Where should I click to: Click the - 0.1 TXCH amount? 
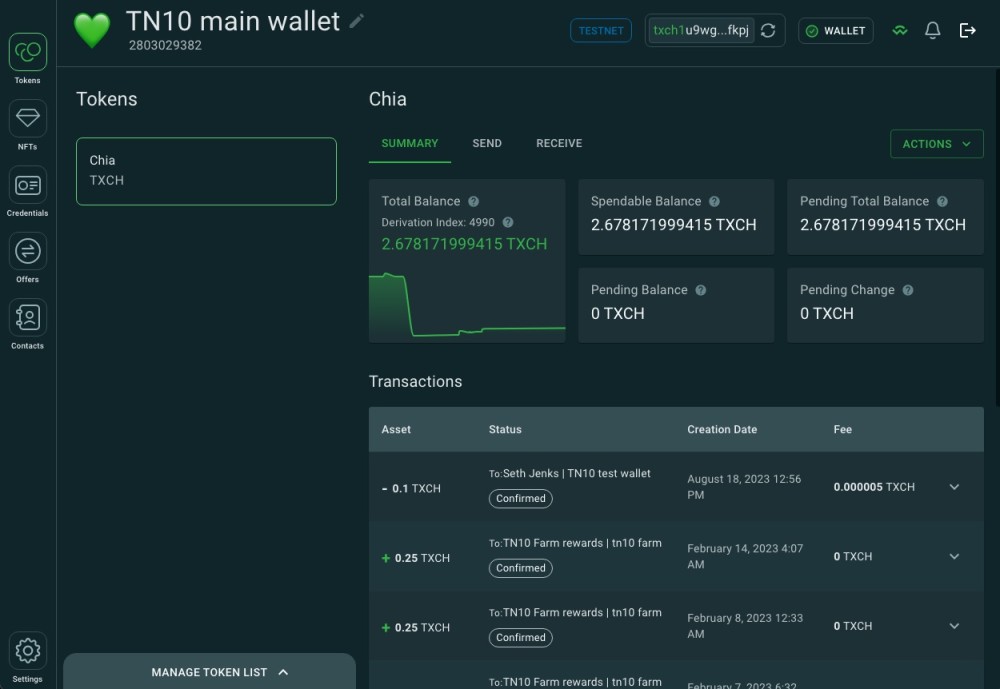pyautogui.click(x=411, y=489)
